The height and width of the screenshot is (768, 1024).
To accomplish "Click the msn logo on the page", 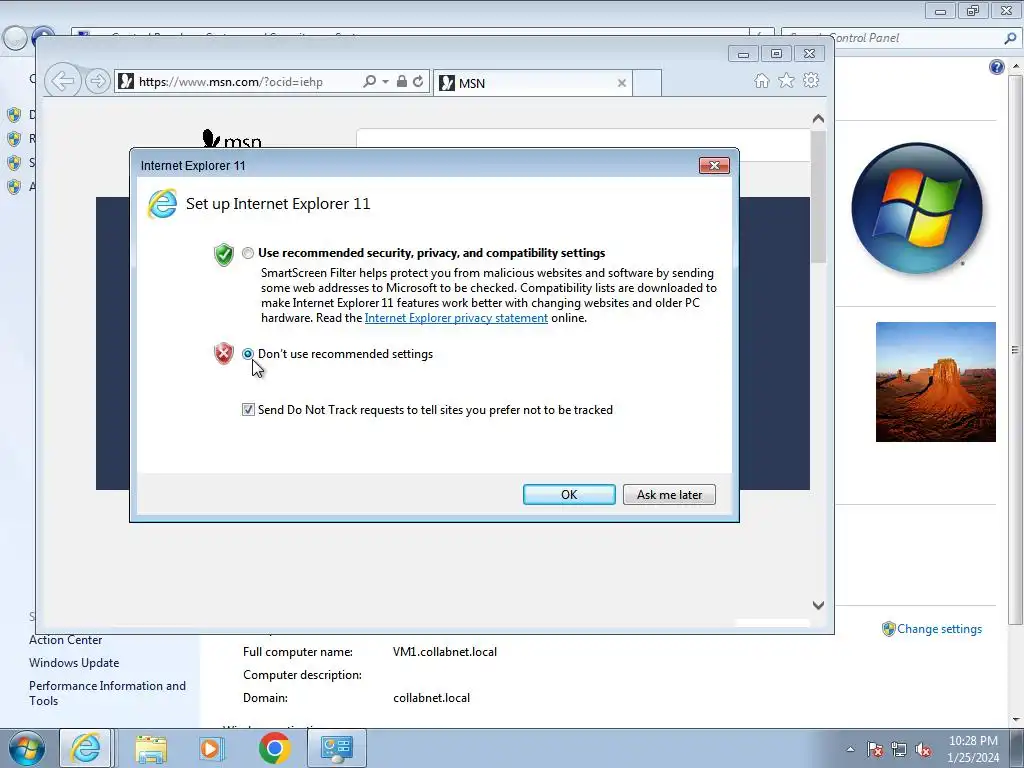I will pos(232,139).
